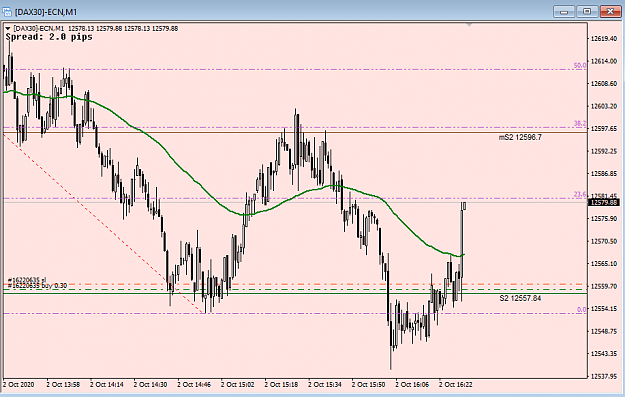This screenshot has width=625, height=397.
Task: Click the window title [DAX30]-ECN,M1
Action: tap(46, 12)
